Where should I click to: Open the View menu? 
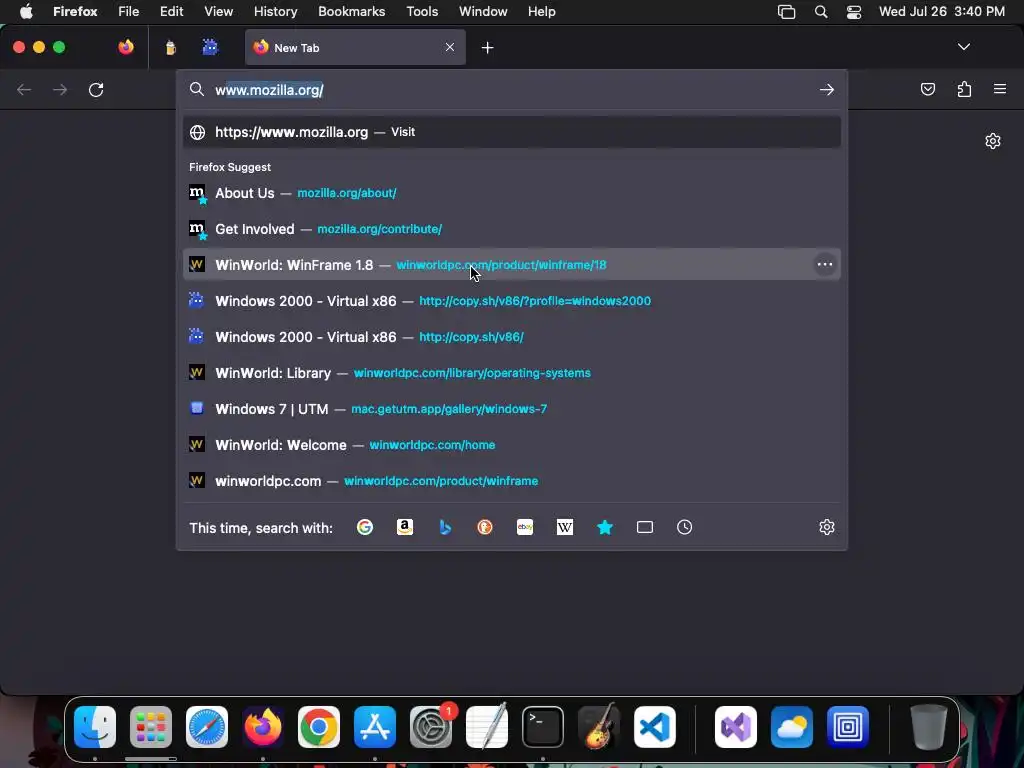pyautogui.click(x=218, y=12)
